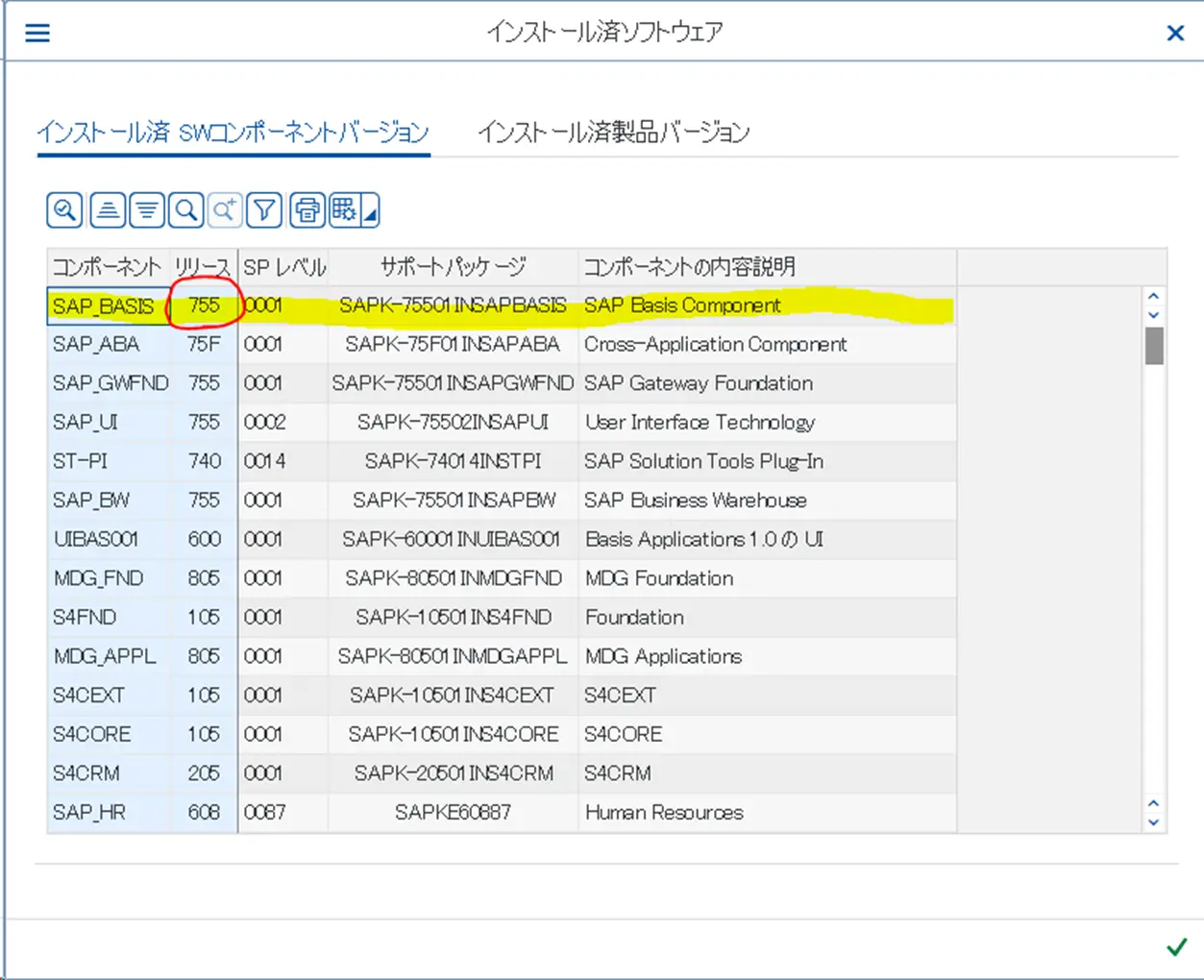
Task: Select the UIBAS001 component cell
Action: point(110,539)
